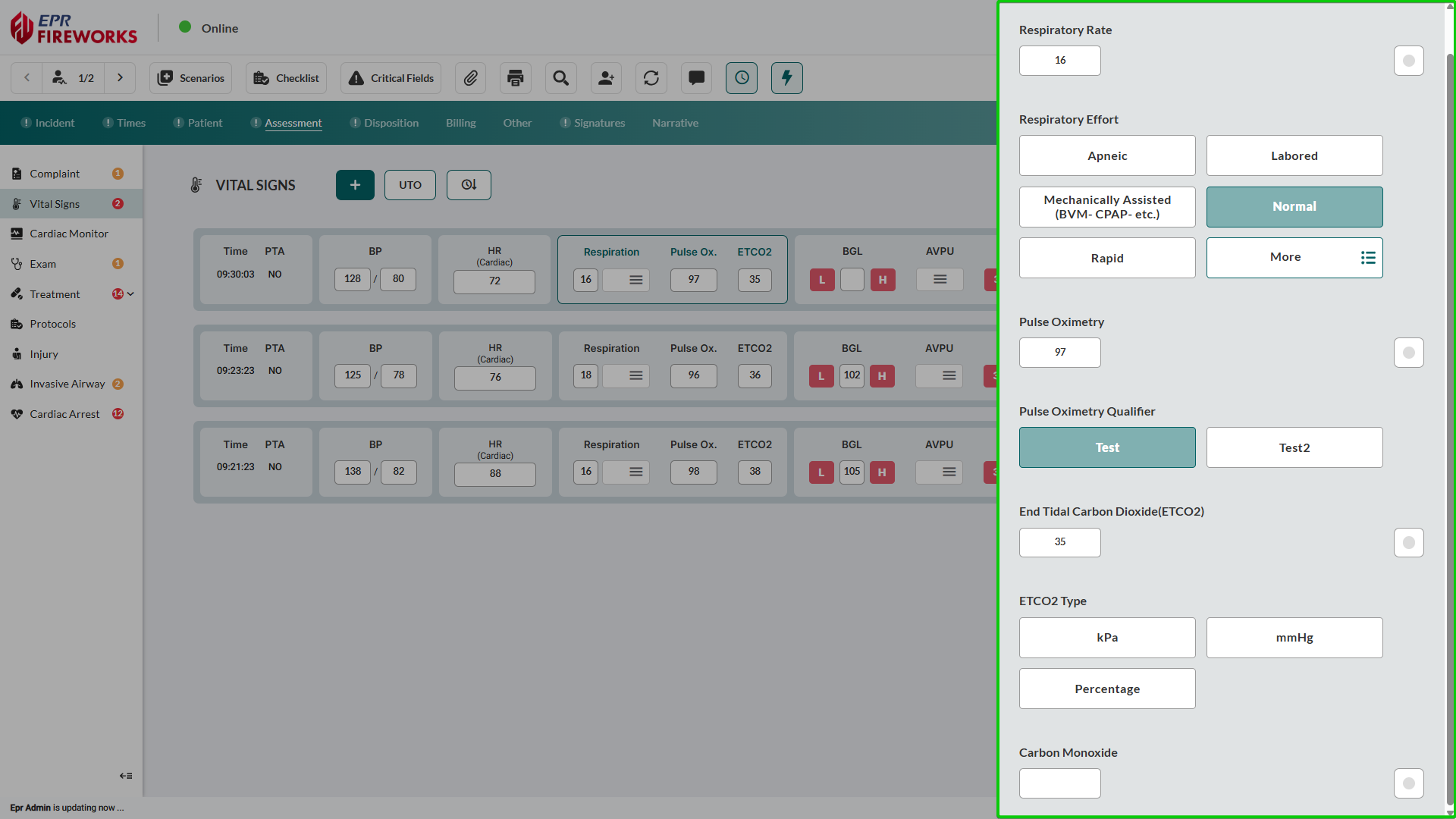Expand the Treatment sidebar chevron
Viewport: 1456px width, 819px height.
(131, 294)
